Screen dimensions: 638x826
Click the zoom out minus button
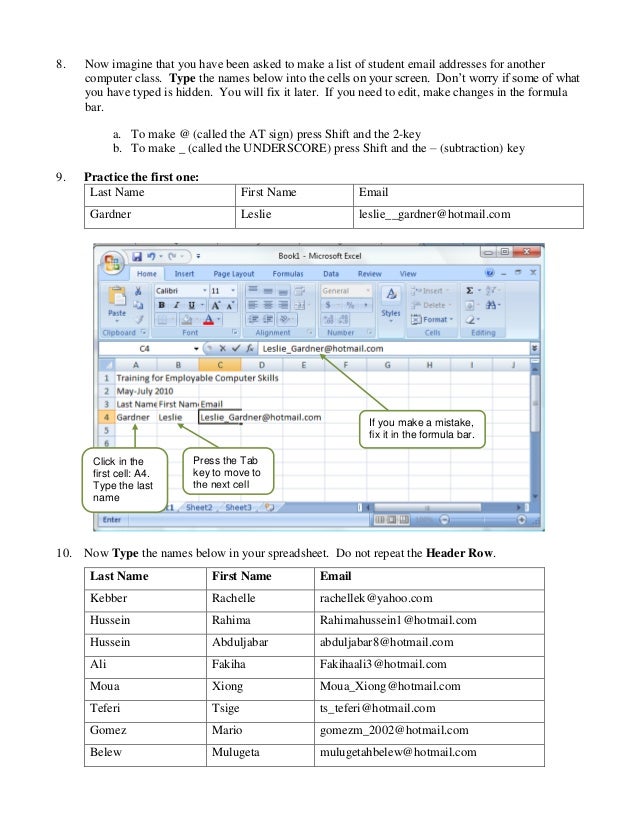pyautogui.click(x=445, y=520)
